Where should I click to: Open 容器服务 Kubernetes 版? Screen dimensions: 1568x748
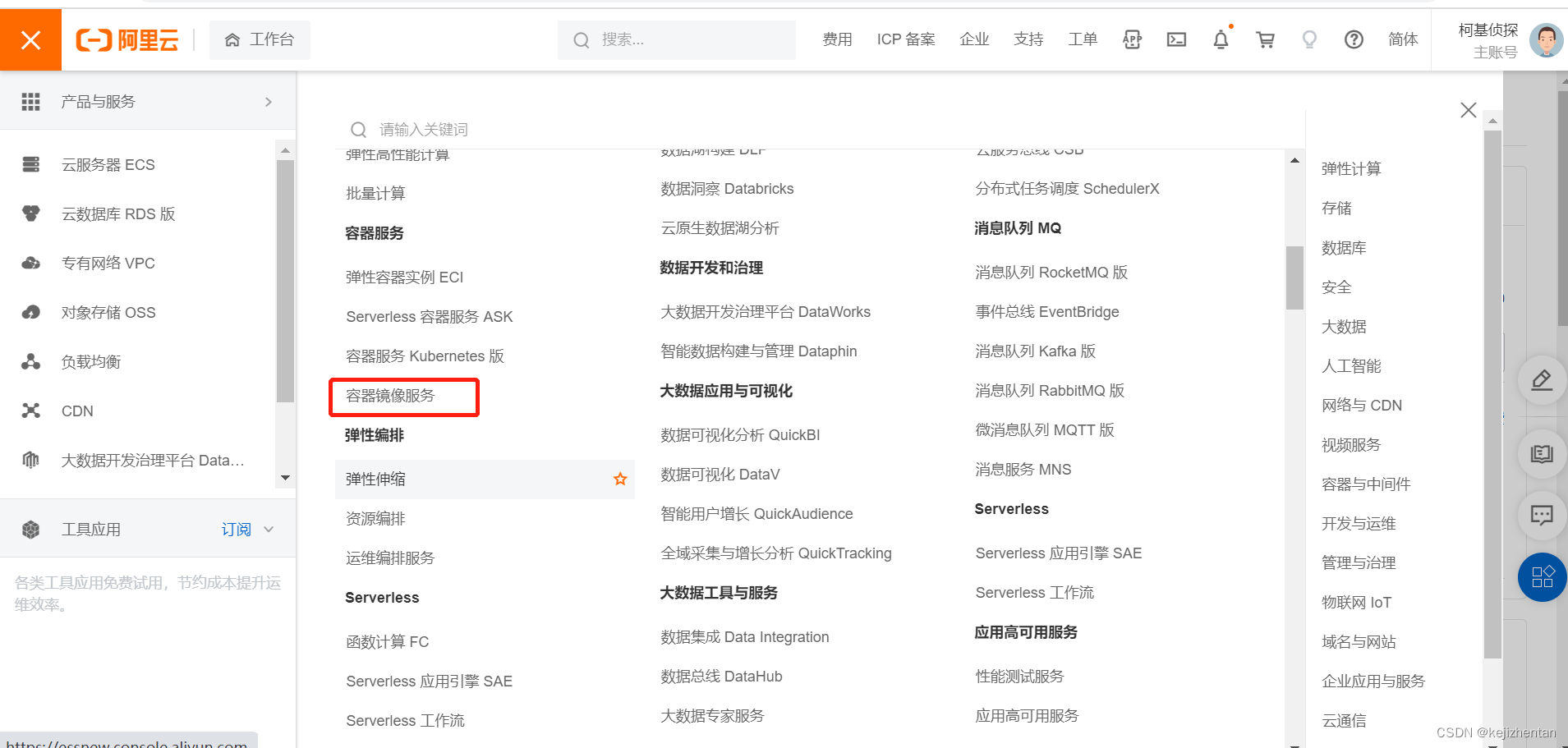[x=425, y=356]
